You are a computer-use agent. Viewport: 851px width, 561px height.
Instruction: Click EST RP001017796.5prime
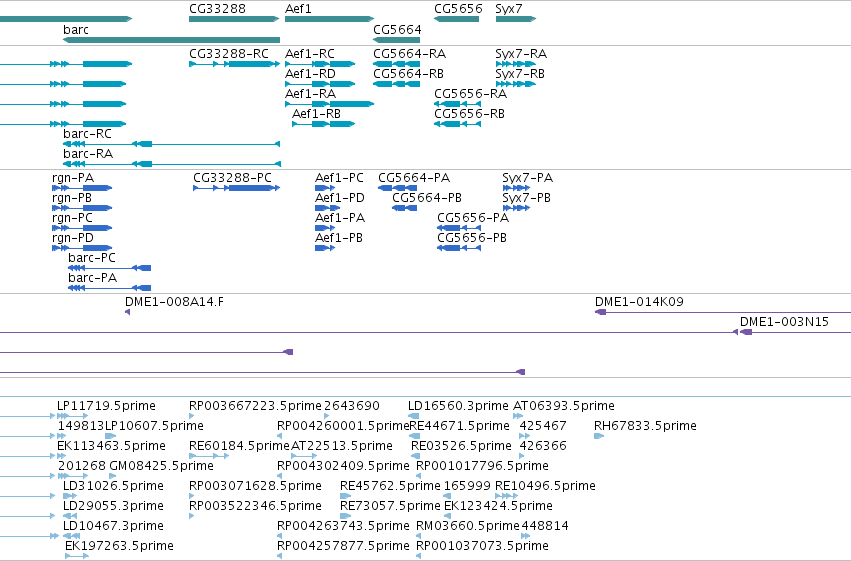[418, 476]
